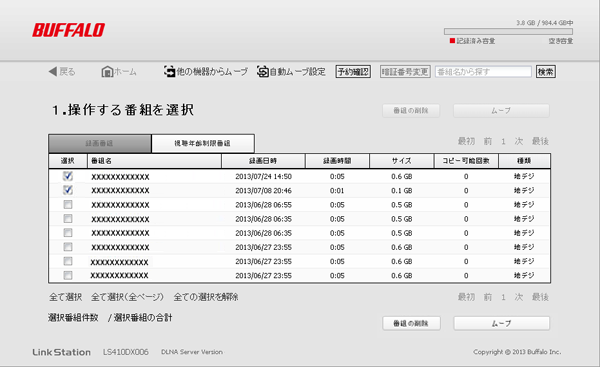Focus the 番組名から探す search field
This screenshot has height=367, width=600.
pos(483,72)
